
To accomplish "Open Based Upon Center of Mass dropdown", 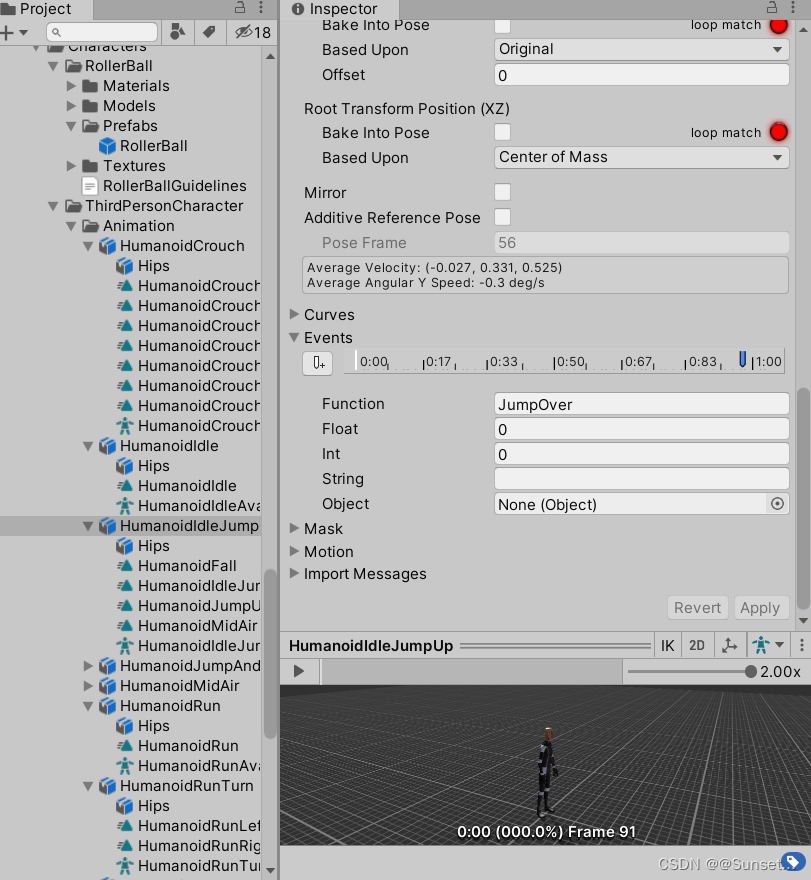I will point(642,157).
